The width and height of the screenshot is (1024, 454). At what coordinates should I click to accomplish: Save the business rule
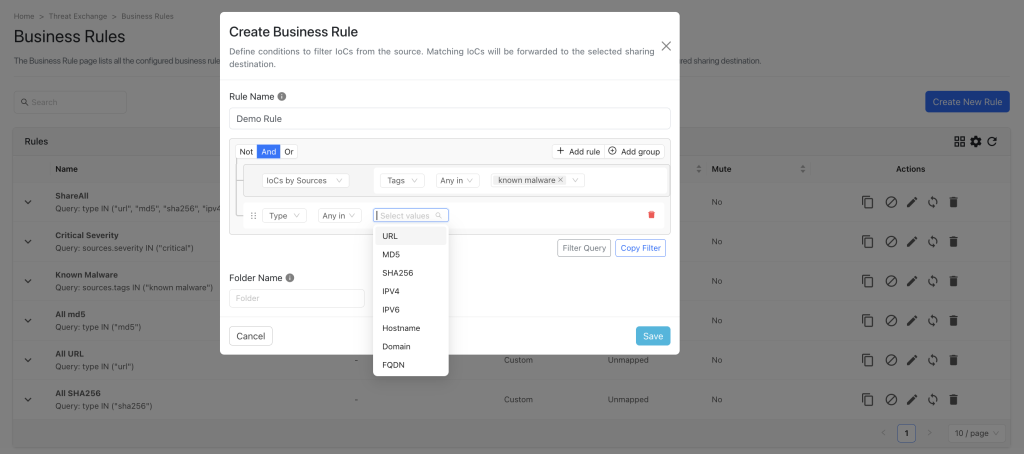click(x=653, y=336)
